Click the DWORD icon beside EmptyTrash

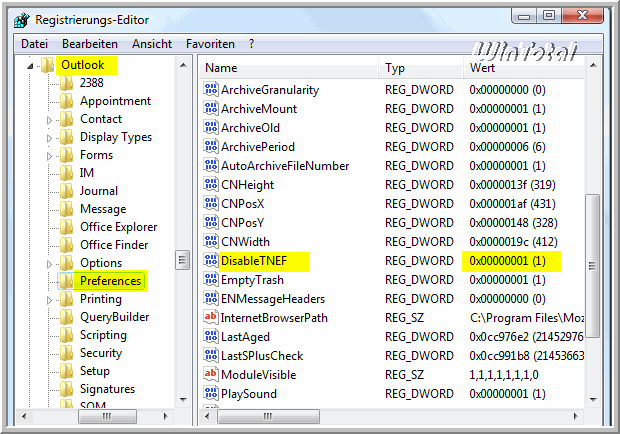(x=211, y=279)
